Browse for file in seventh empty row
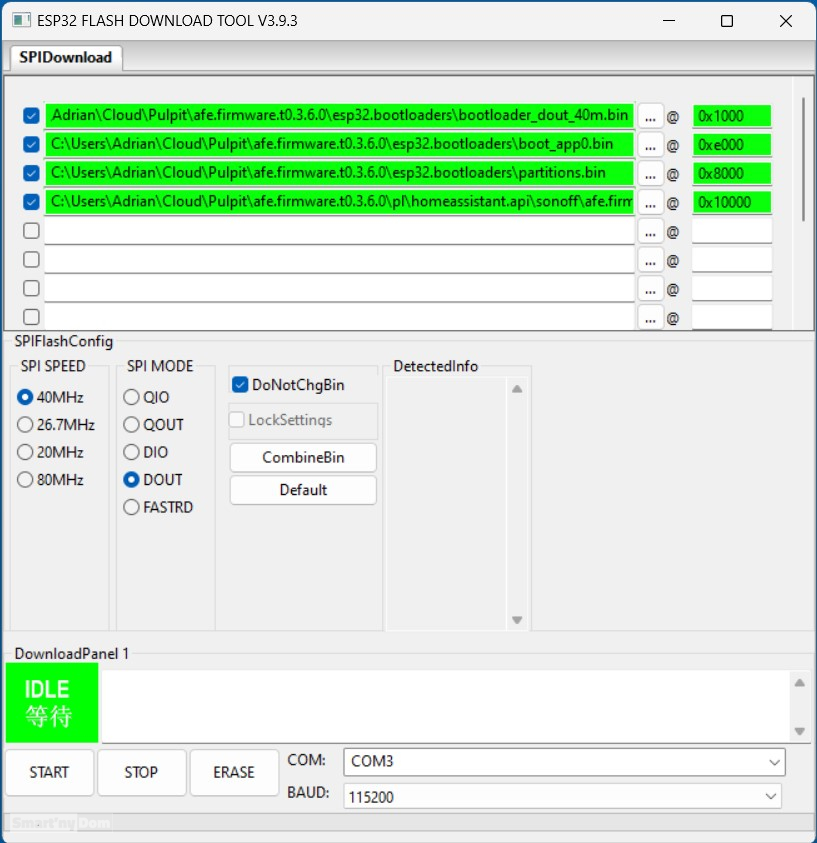 650,289
